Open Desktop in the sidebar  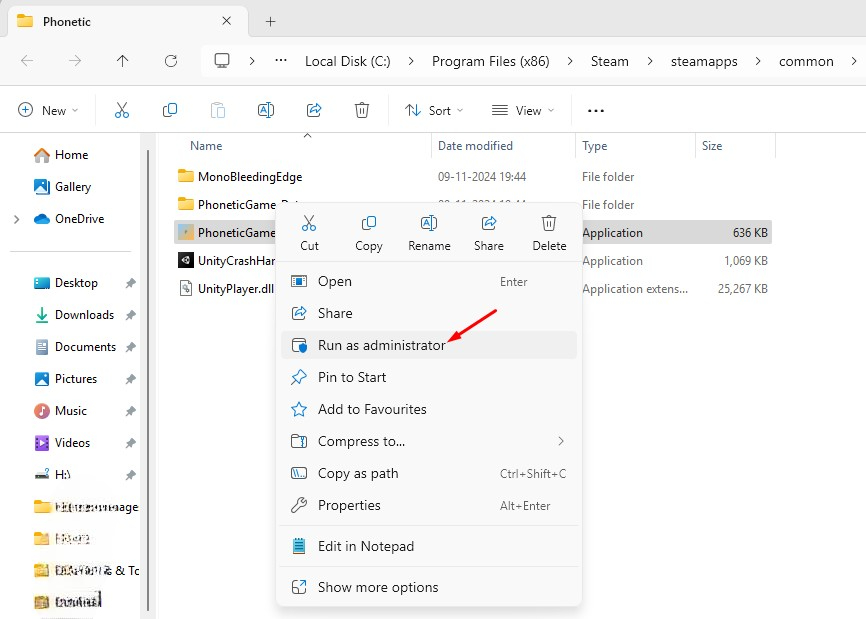click(66, 283)
